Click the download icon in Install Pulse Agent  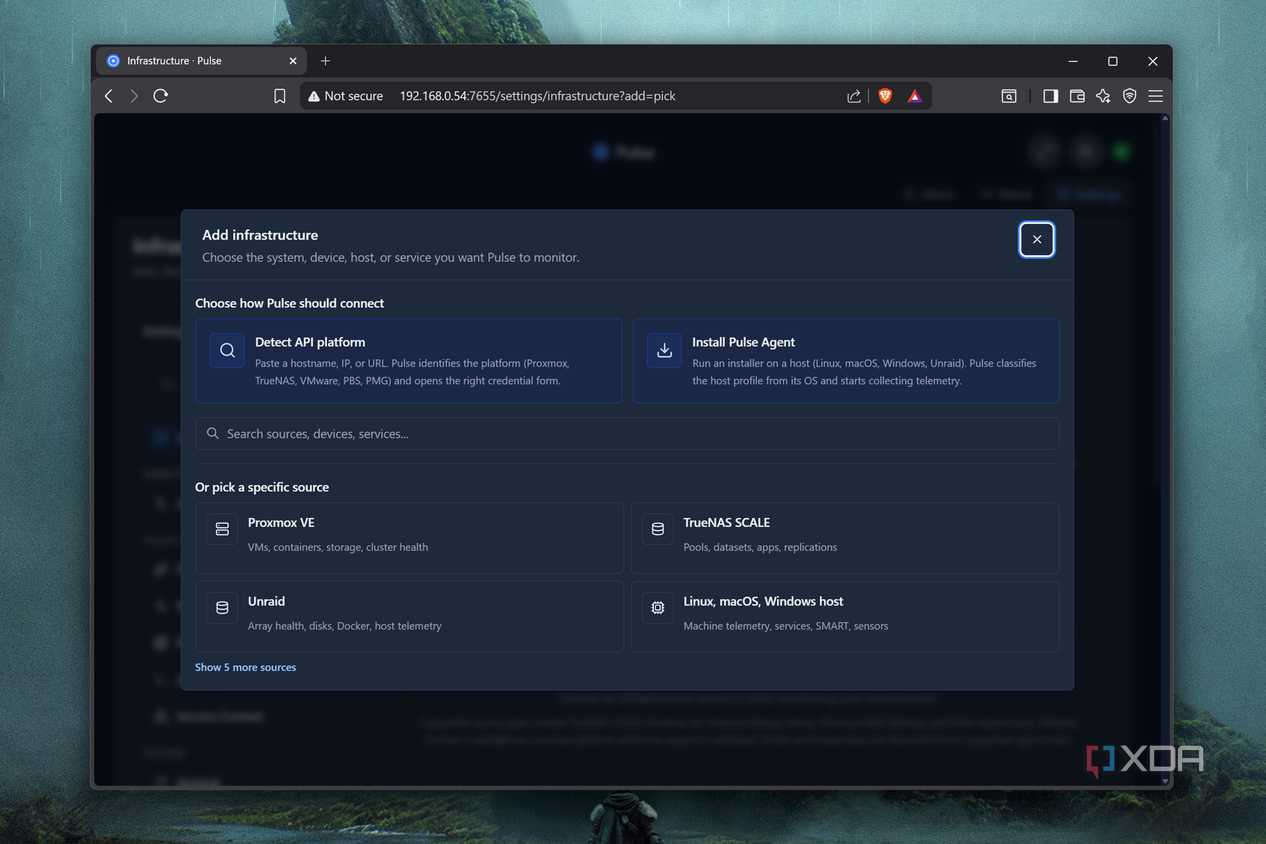[x=664, y=350]
